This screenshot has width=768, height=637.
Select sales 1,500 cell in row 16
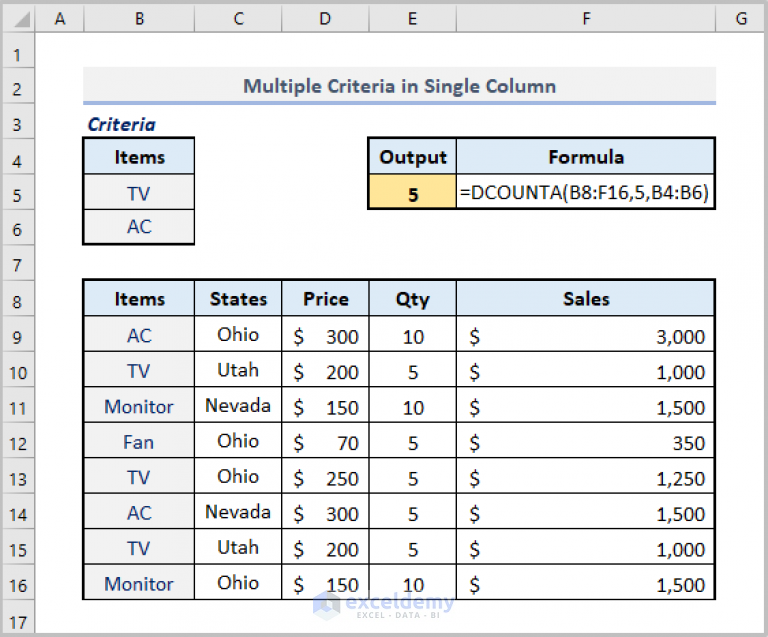tap(586, 582)
